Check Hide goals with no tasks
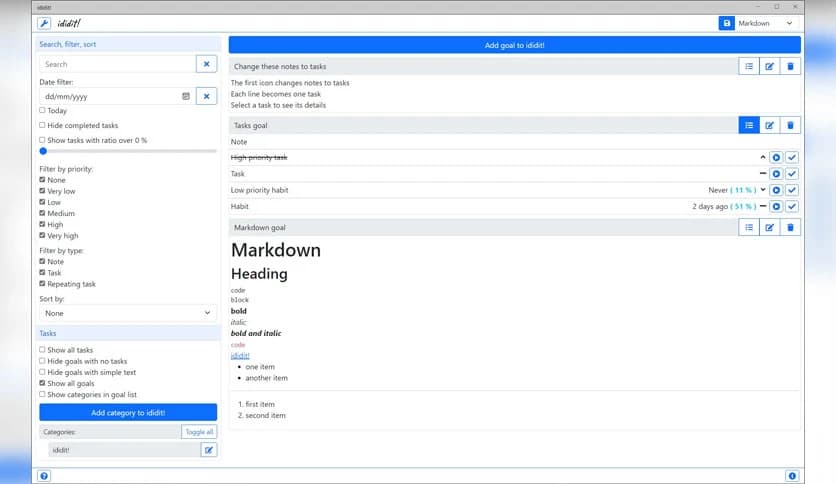The height and width of the screenshot is (484, 836). point(42,361)
